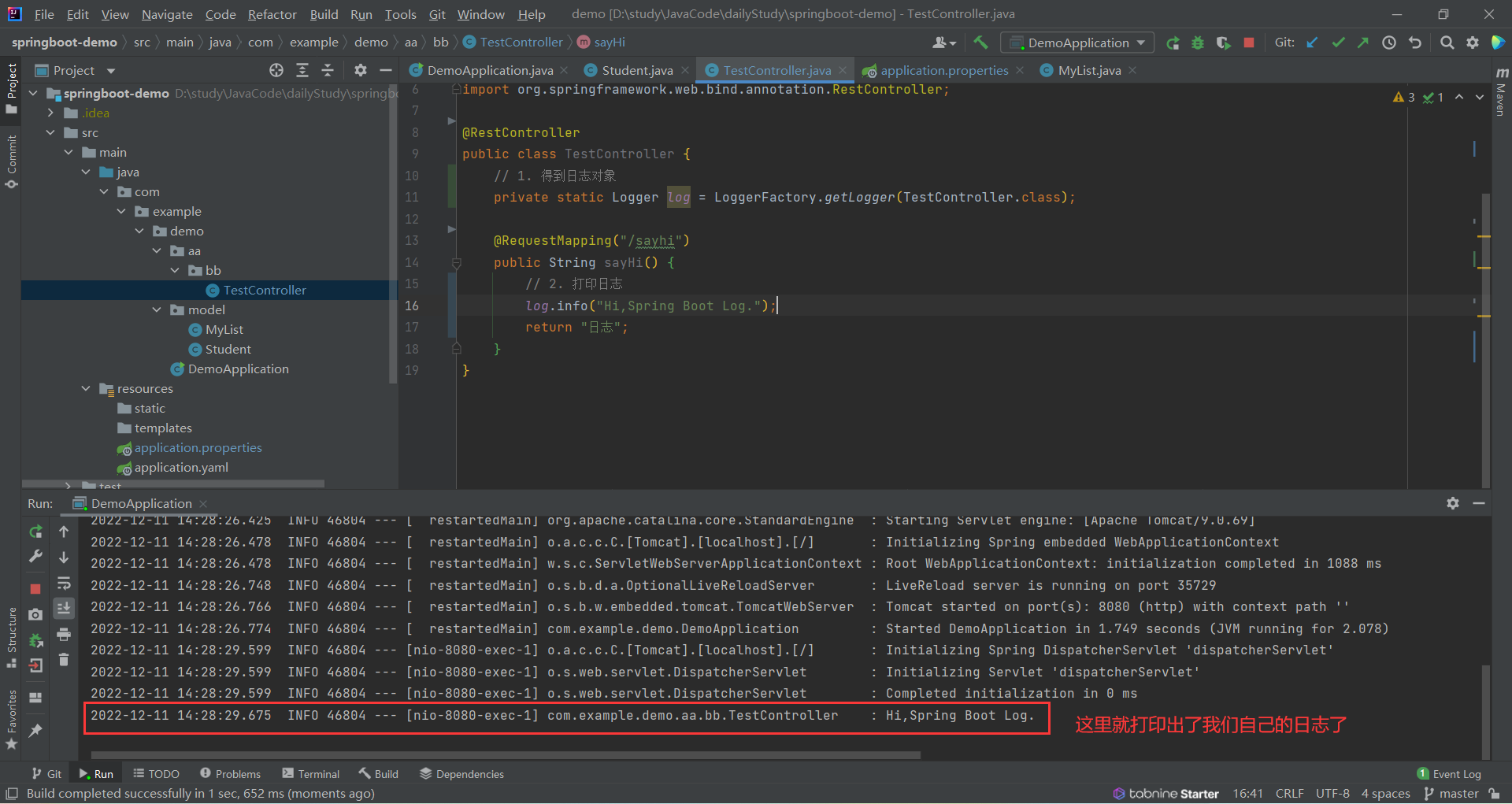Viewport: 1512px width, 804px height.
Task: Rerun application in Run panel sidebar
Action: point(35,532)
